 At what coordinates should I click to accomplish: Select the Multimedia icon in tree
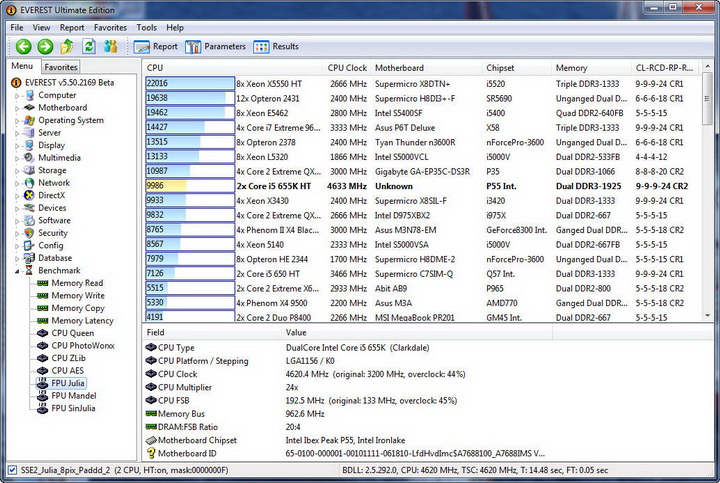29,157
